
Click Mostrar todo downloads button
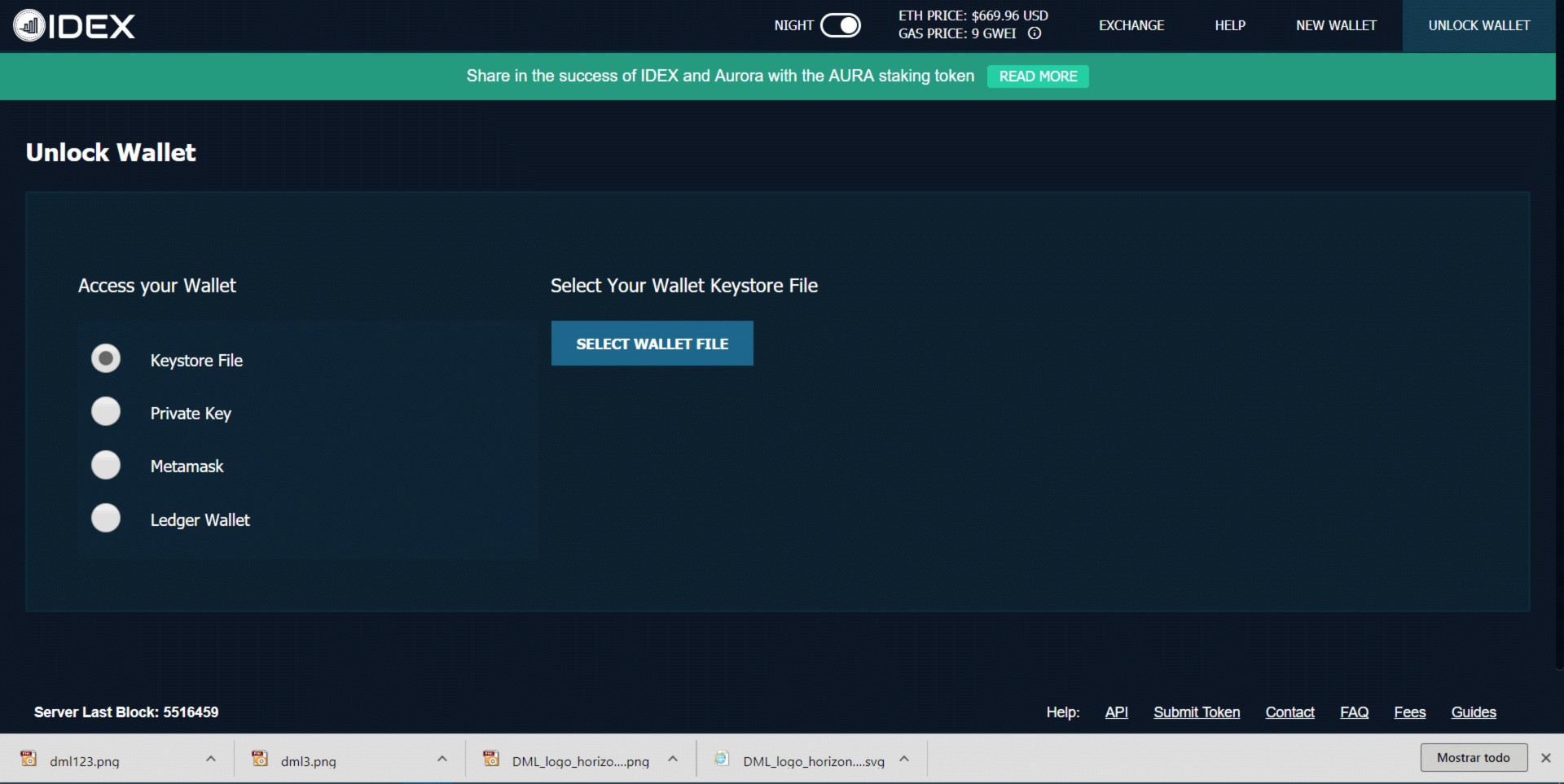click(x=1474, y=757)
